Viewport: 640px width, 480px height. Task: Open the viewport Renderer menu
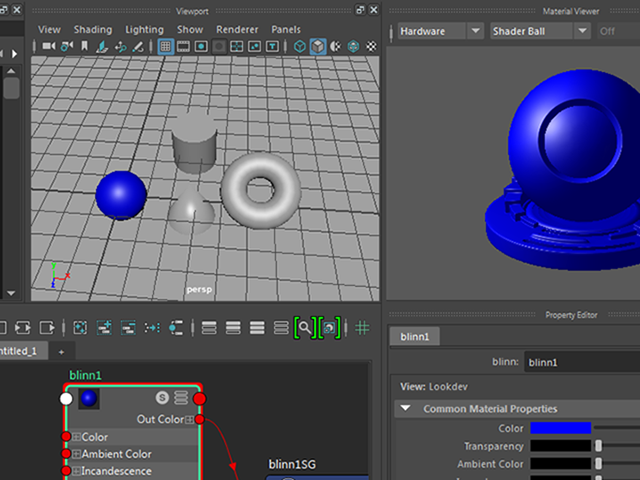[237, 30]
